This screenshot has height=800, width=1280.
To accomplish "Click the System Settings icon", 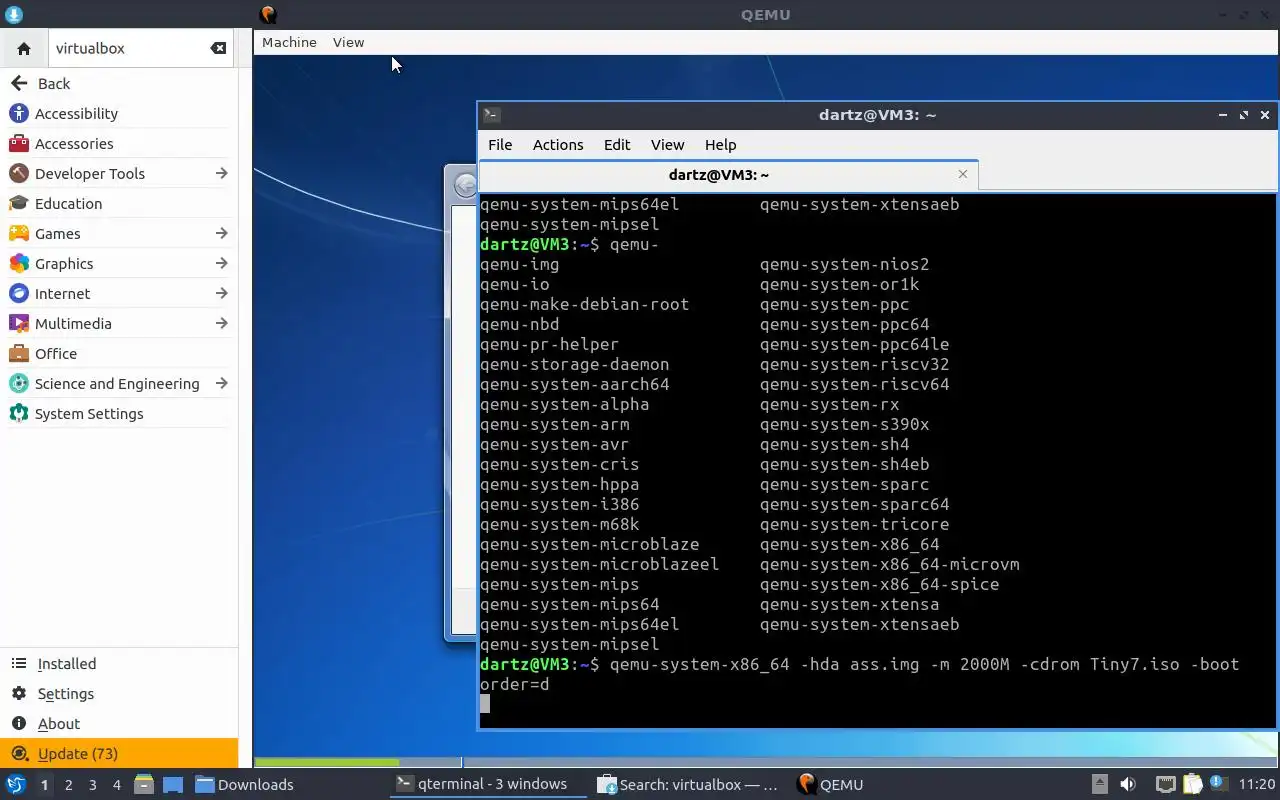I will point(18,413).
